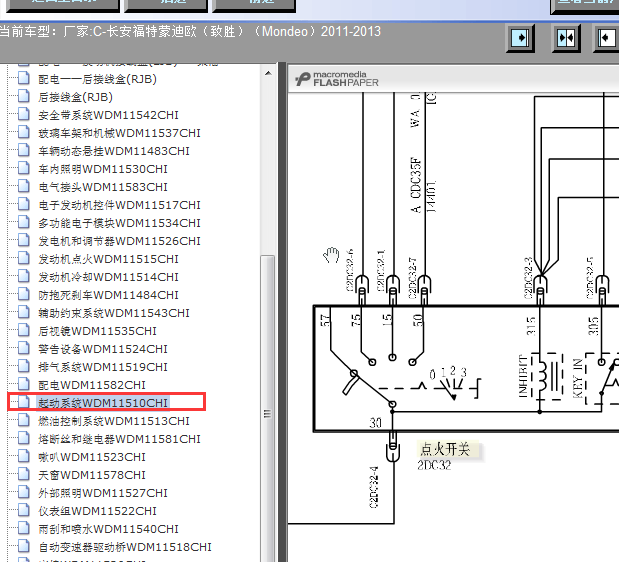
Task: Click document icon beside 喇叭WDM11523CHI
Action: click(x=24, y=456)
